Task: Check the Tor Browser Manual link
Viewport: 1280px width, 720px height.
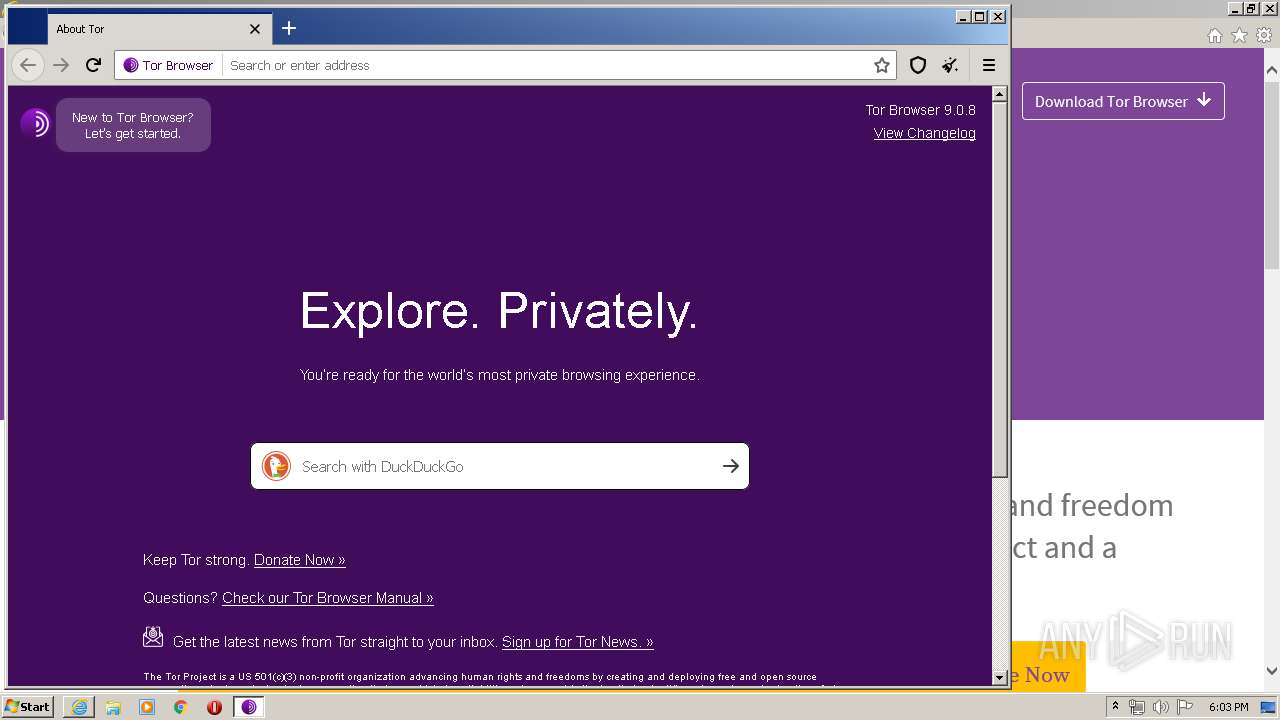Action: click(x=328, y=598)
